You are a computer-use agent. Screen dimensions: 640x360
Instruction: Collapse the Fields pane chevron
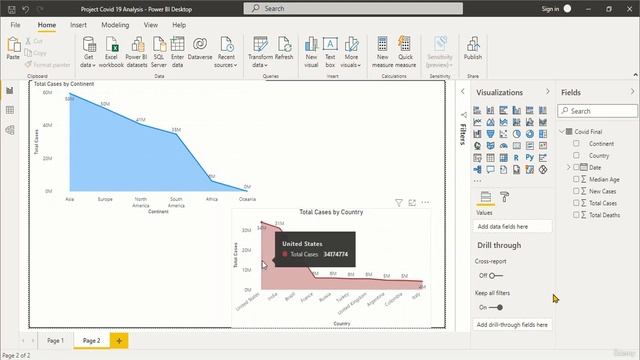pyautogui.click(x=632, y=92)
